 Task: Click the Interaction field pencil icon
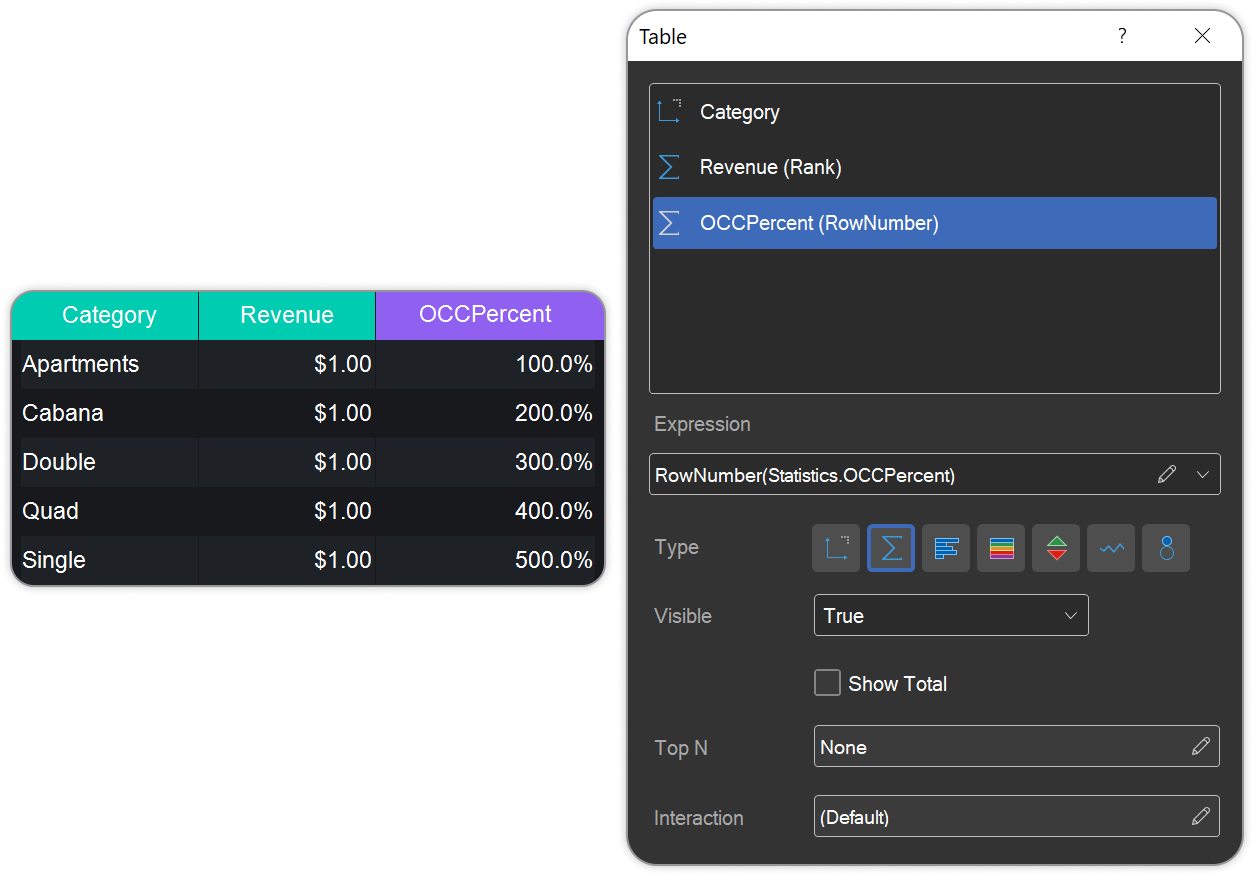tap(1201, 816)
